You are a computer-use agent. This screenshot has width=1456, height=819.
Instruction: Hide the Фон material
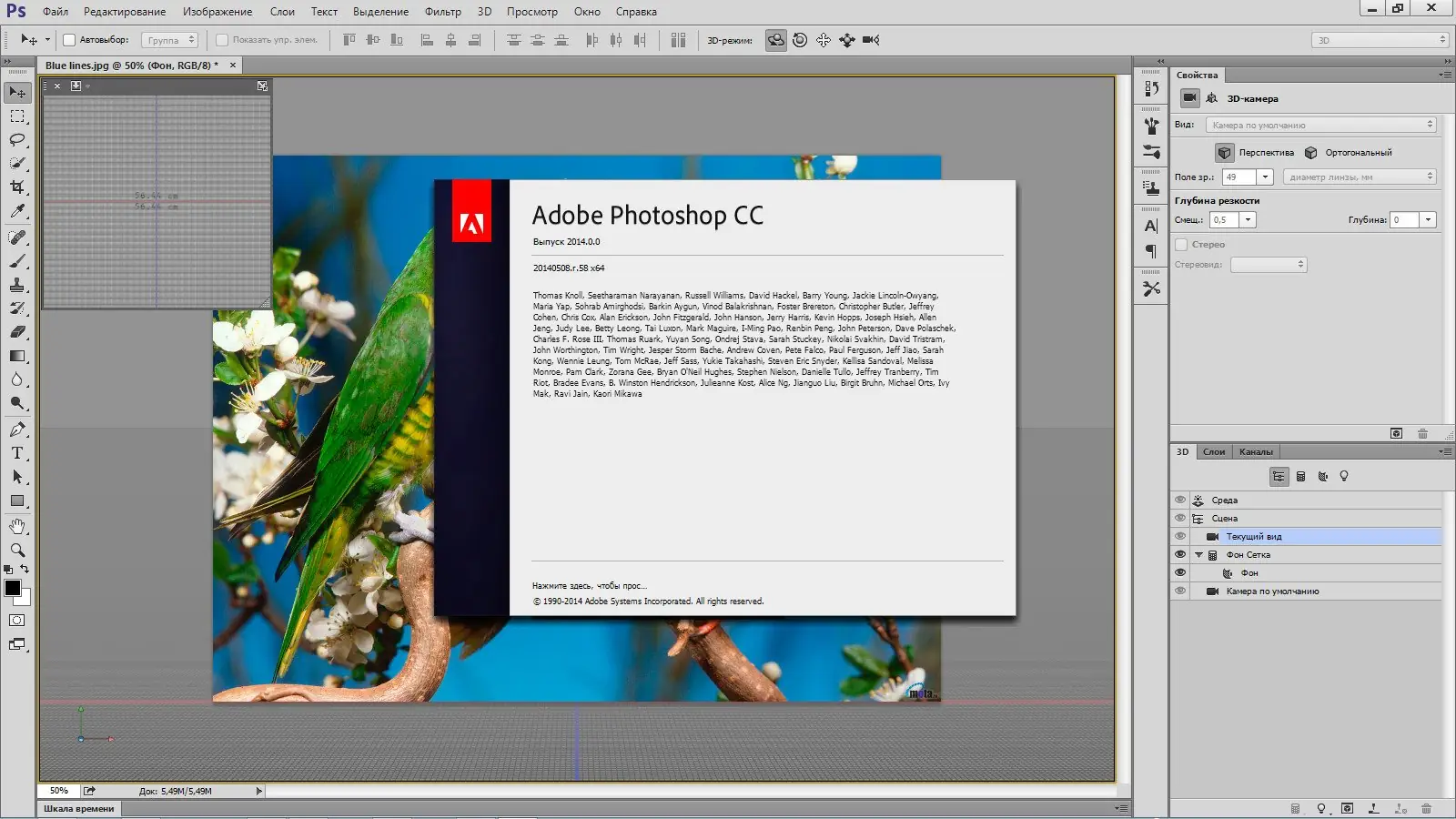[x=1180, y=573]
